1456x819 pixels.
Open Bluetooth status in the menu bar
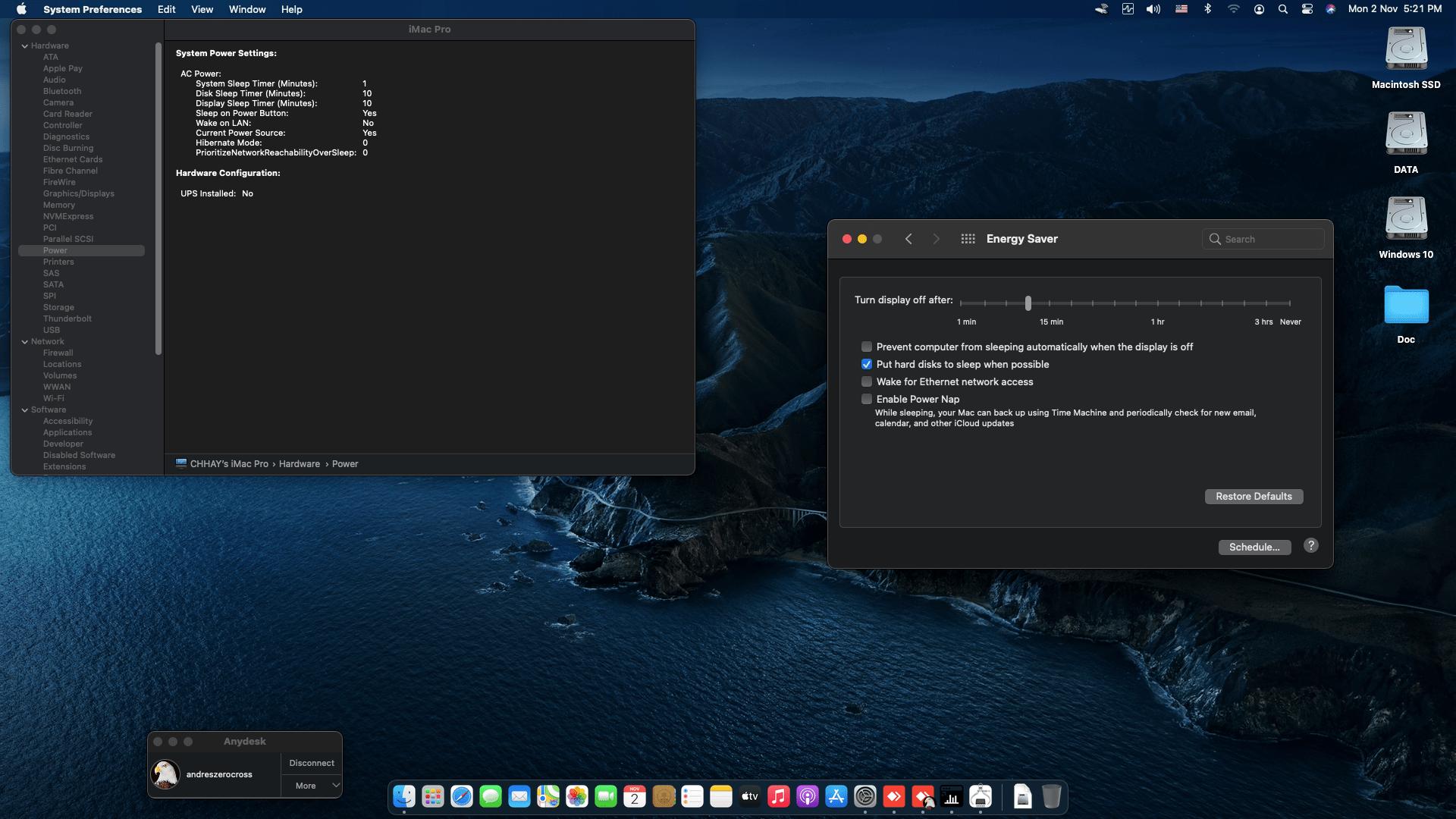point(1208,9)
